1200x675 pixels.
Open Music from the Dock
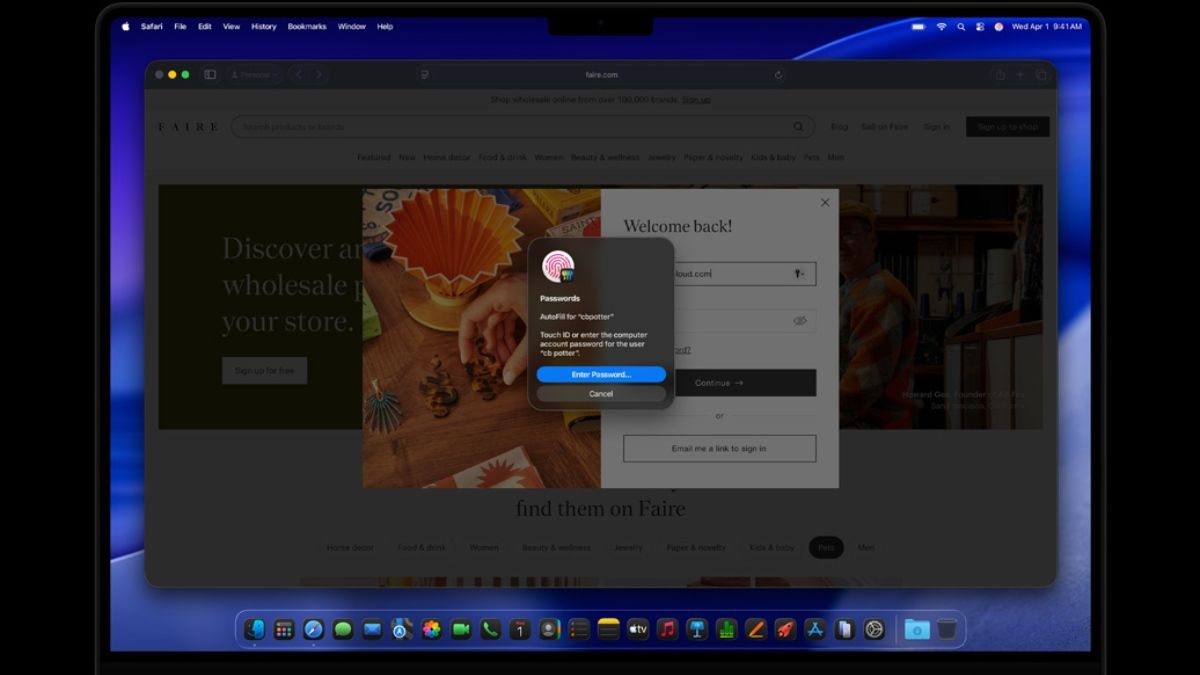click(x=667, y=629)
